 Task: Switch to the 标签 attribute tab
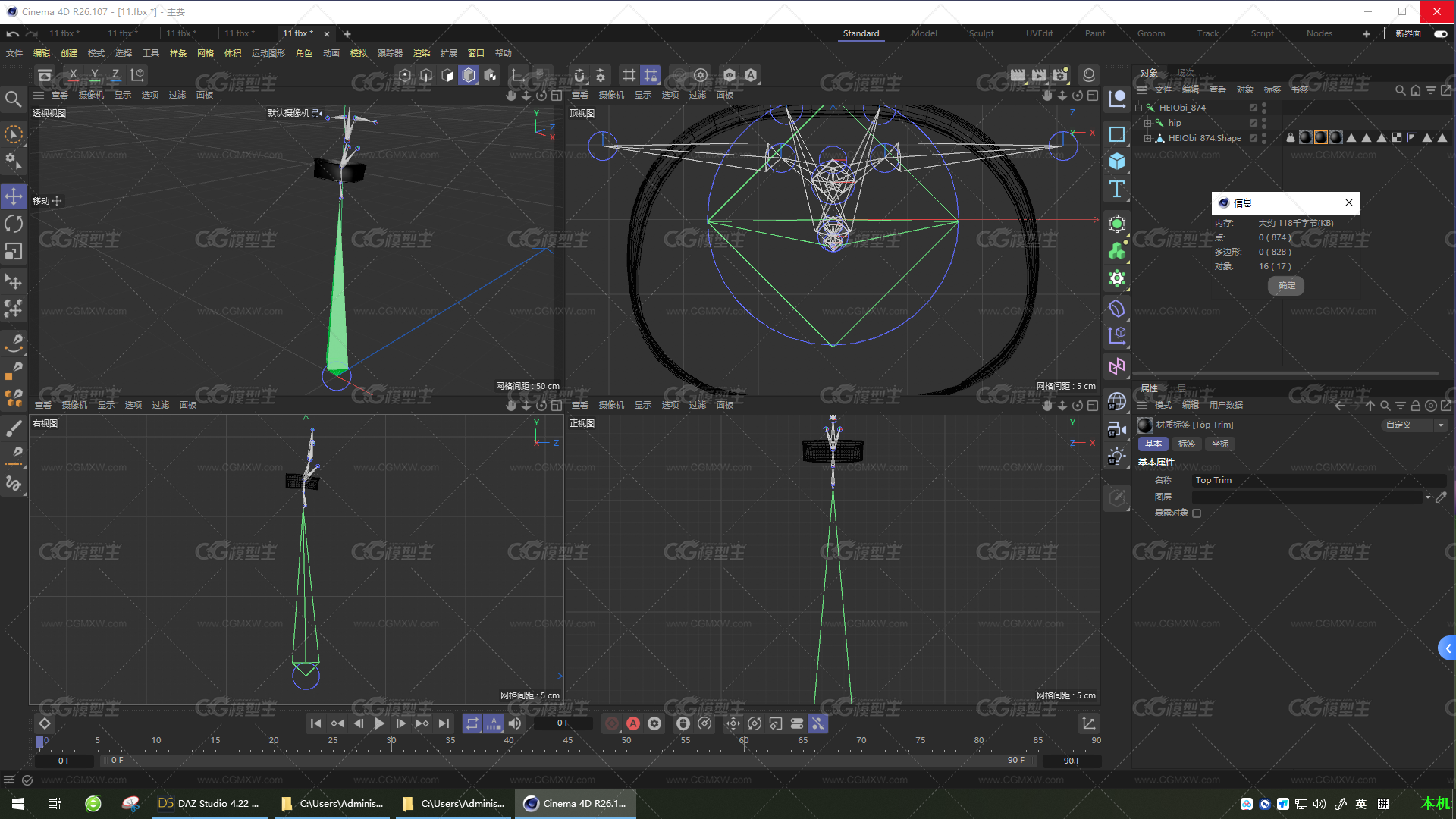[1187, 444]
